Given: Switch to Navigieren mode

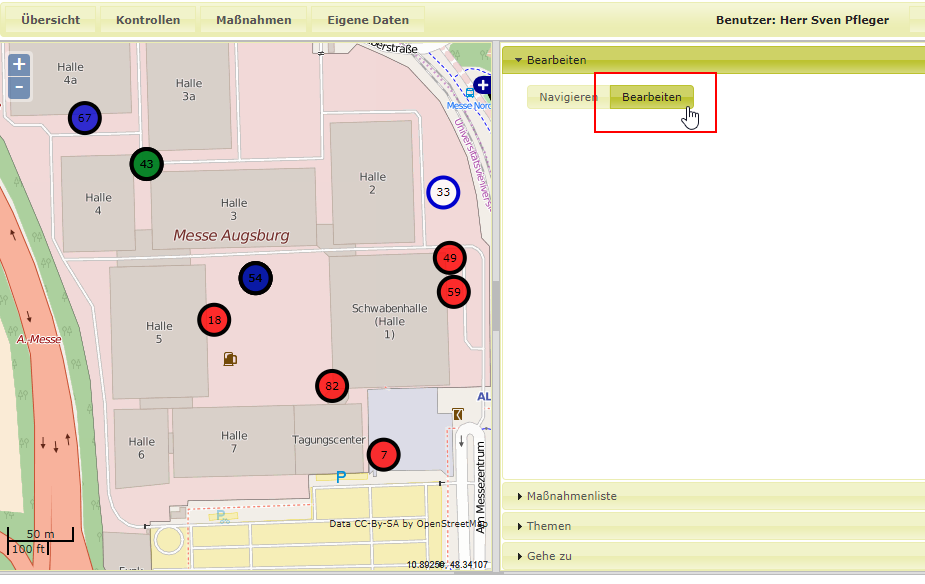Looking at the screenshot, I should tap(568, 98).
